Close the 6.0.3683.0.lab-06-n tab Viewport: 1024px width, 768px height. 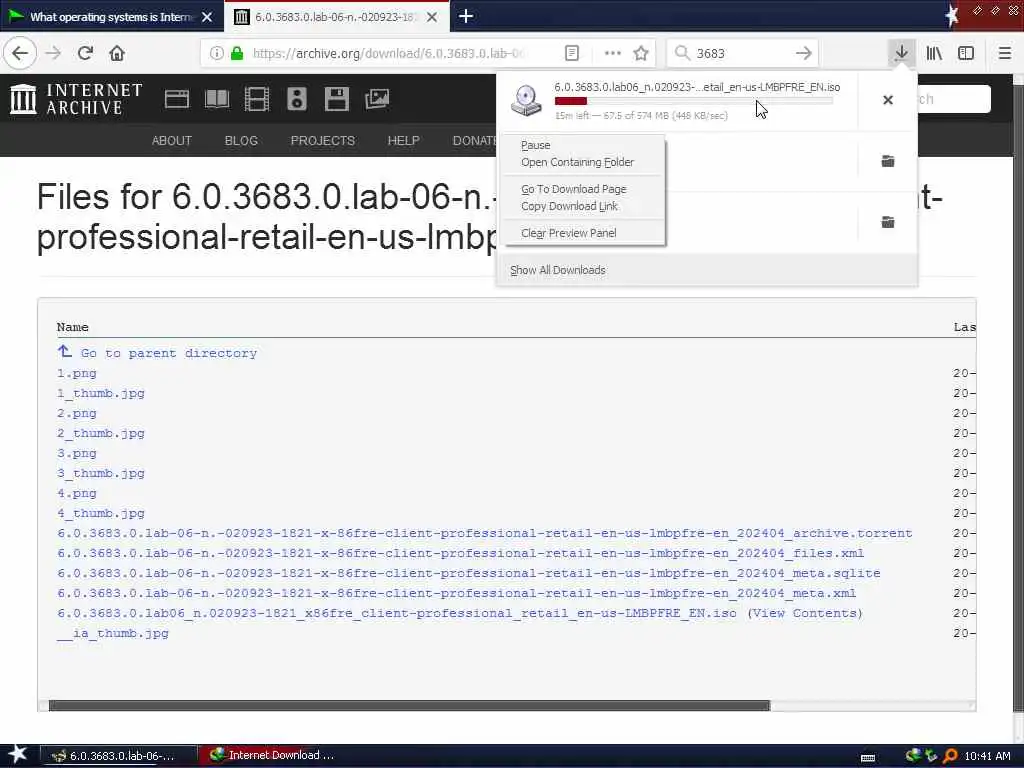tap(432, 17)
